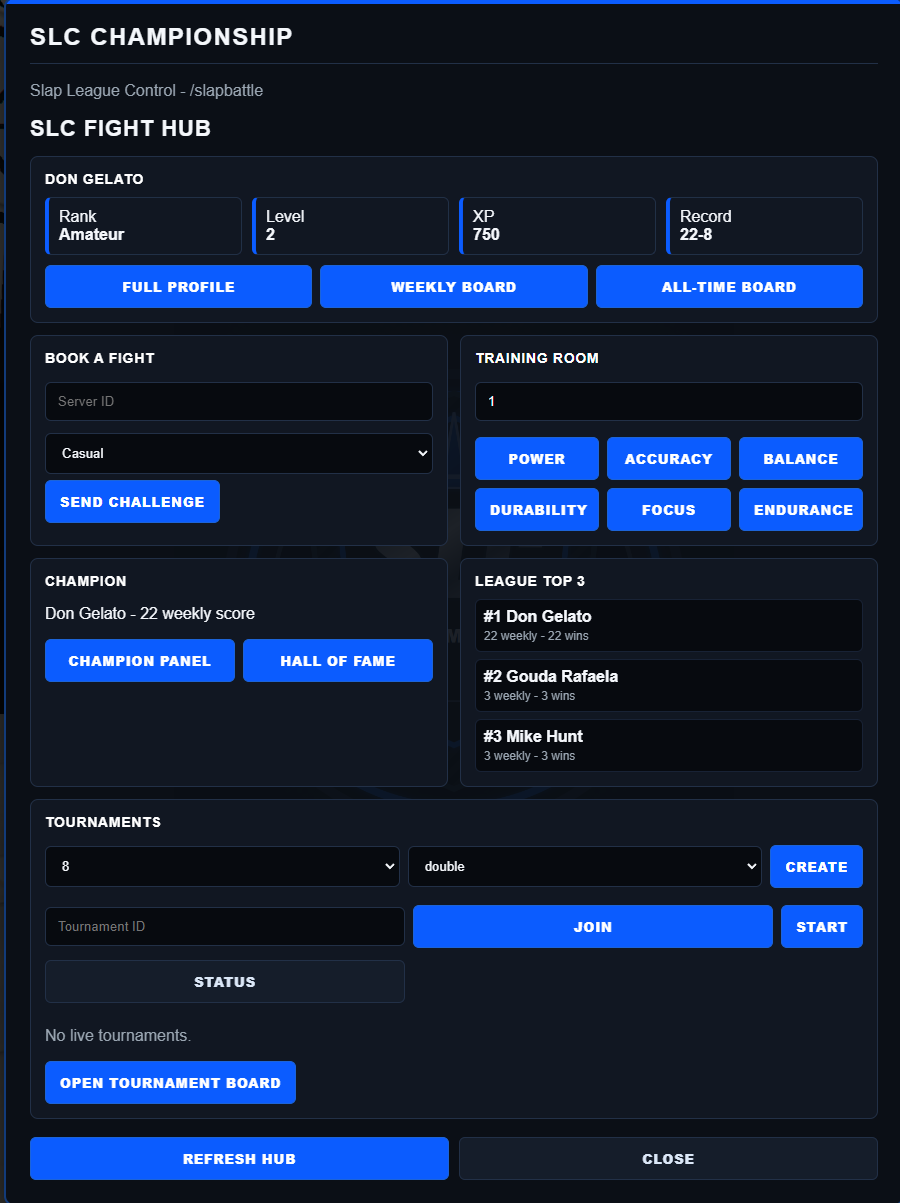Image resolution: width=900 pixels, height=1203 pixels.
Task: Train the Endurance stat
Action: coord(801,510)
